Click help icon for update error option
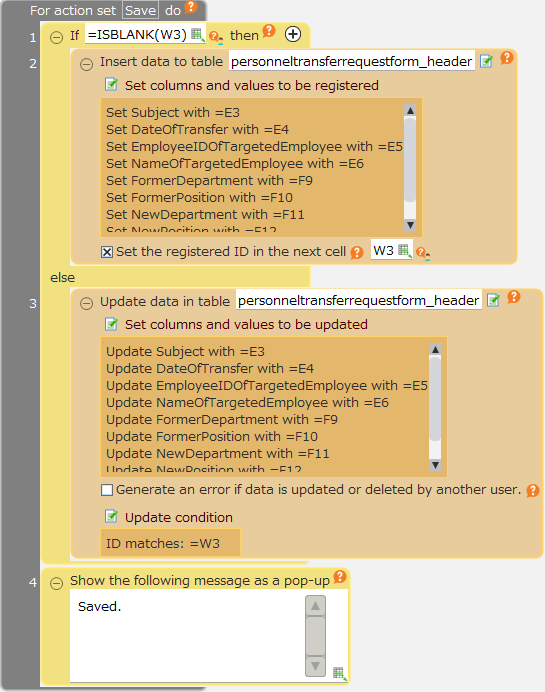 [x=533, y=490]
